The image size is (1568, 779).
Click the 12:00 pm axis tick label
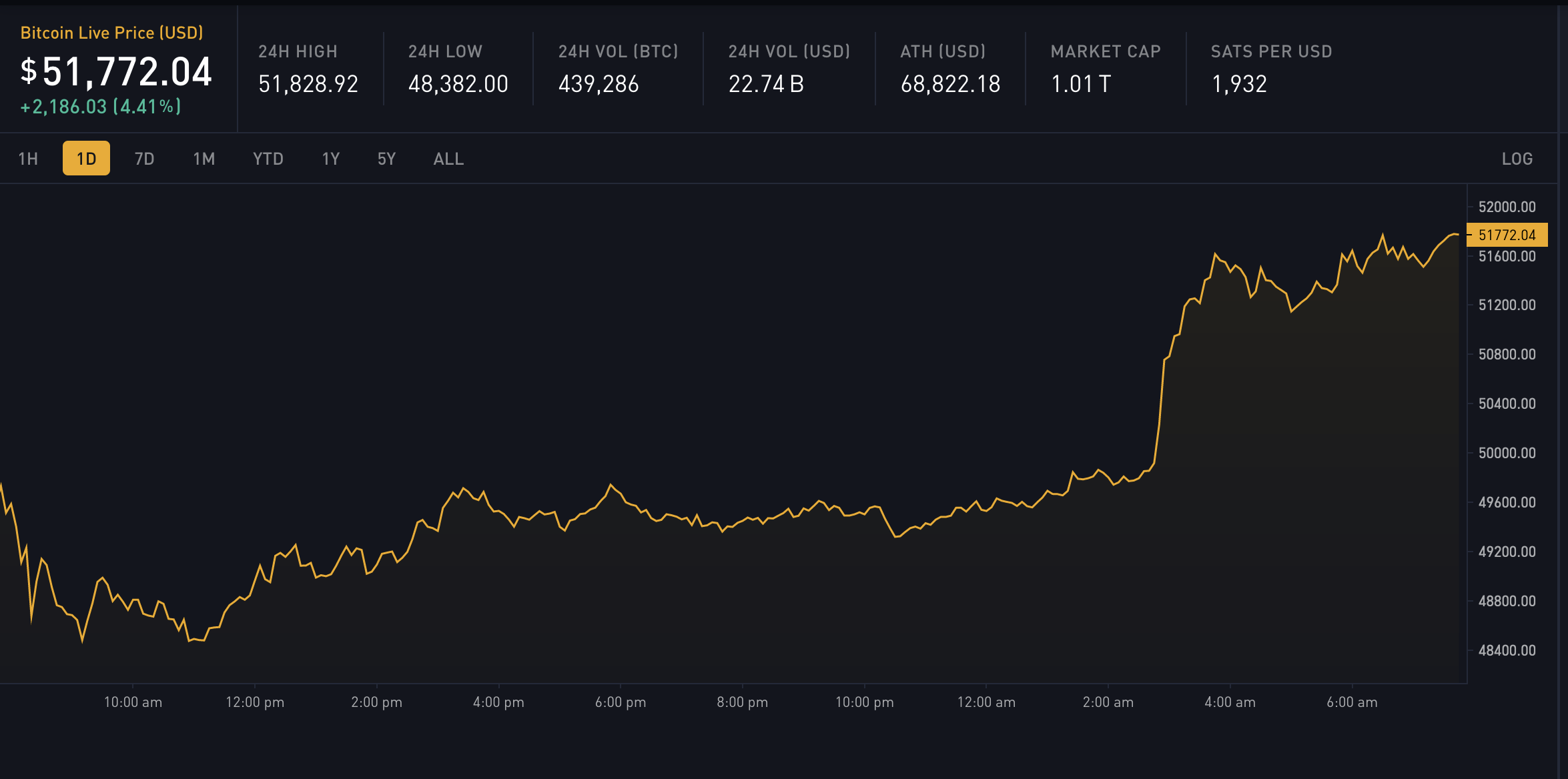tap(255, 702)
